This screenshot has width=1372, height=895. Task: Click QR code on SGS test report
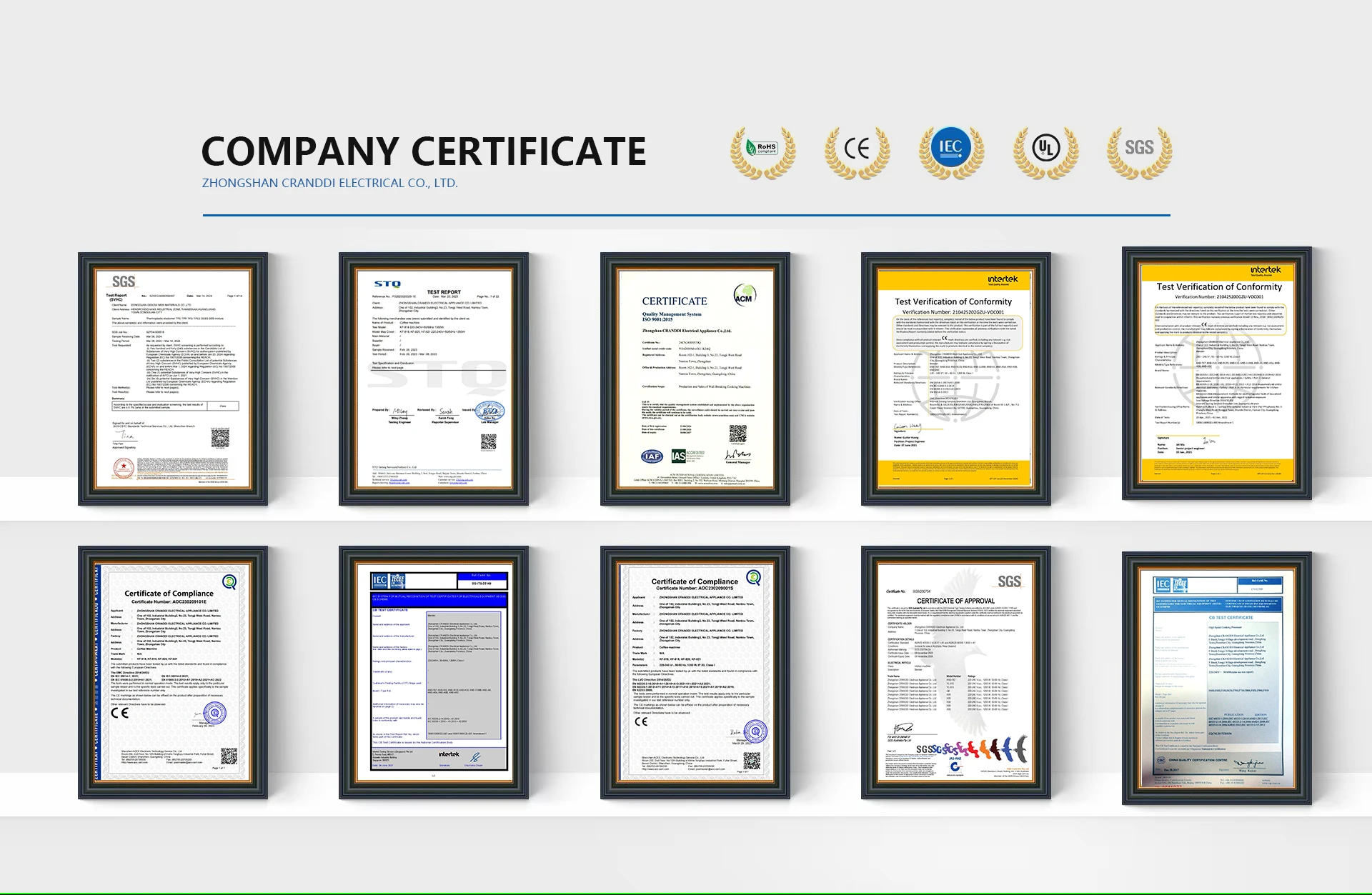(220, 438)
